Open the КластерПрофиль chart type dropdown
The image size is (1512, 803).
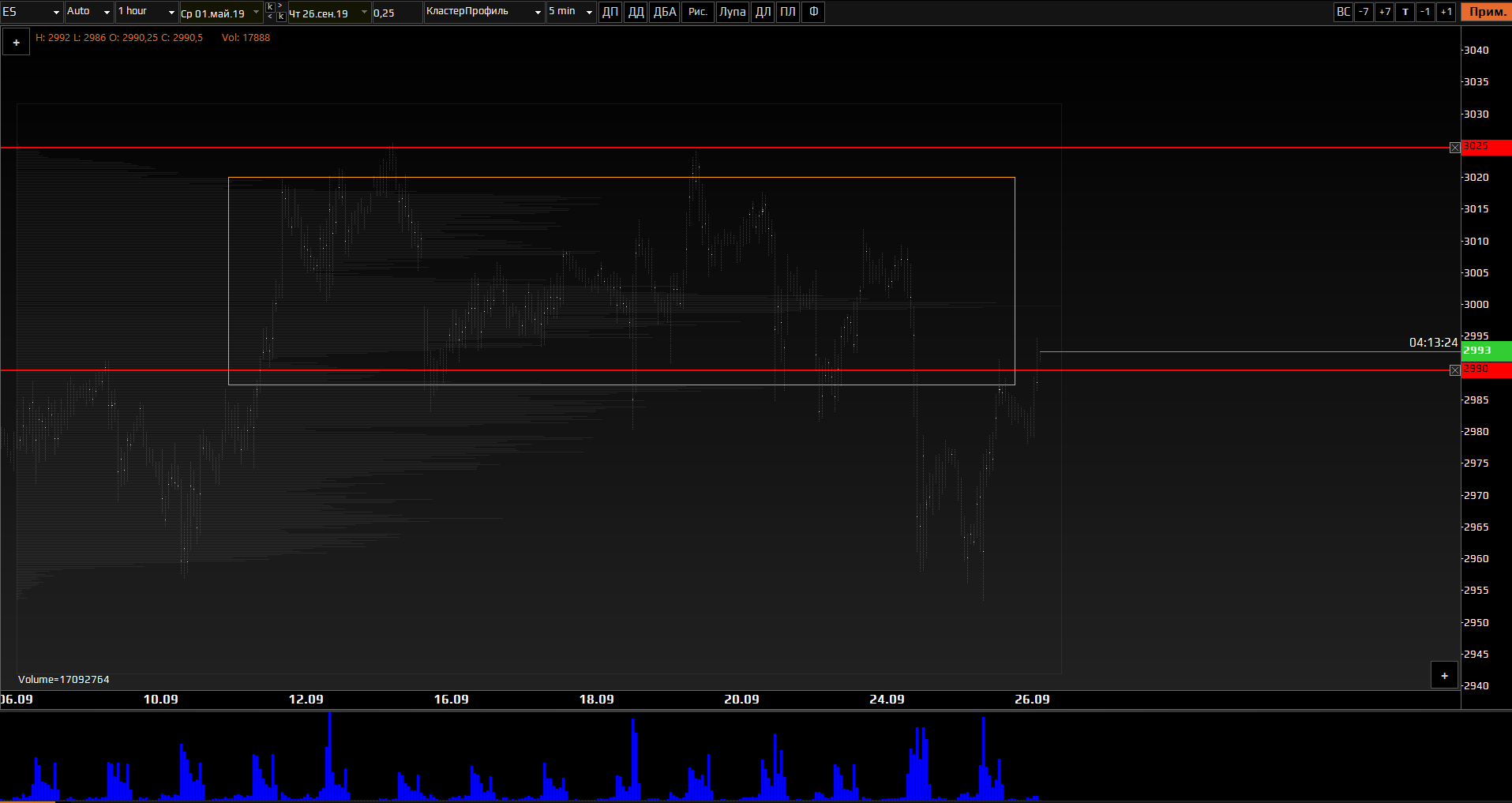click(484, 12)
